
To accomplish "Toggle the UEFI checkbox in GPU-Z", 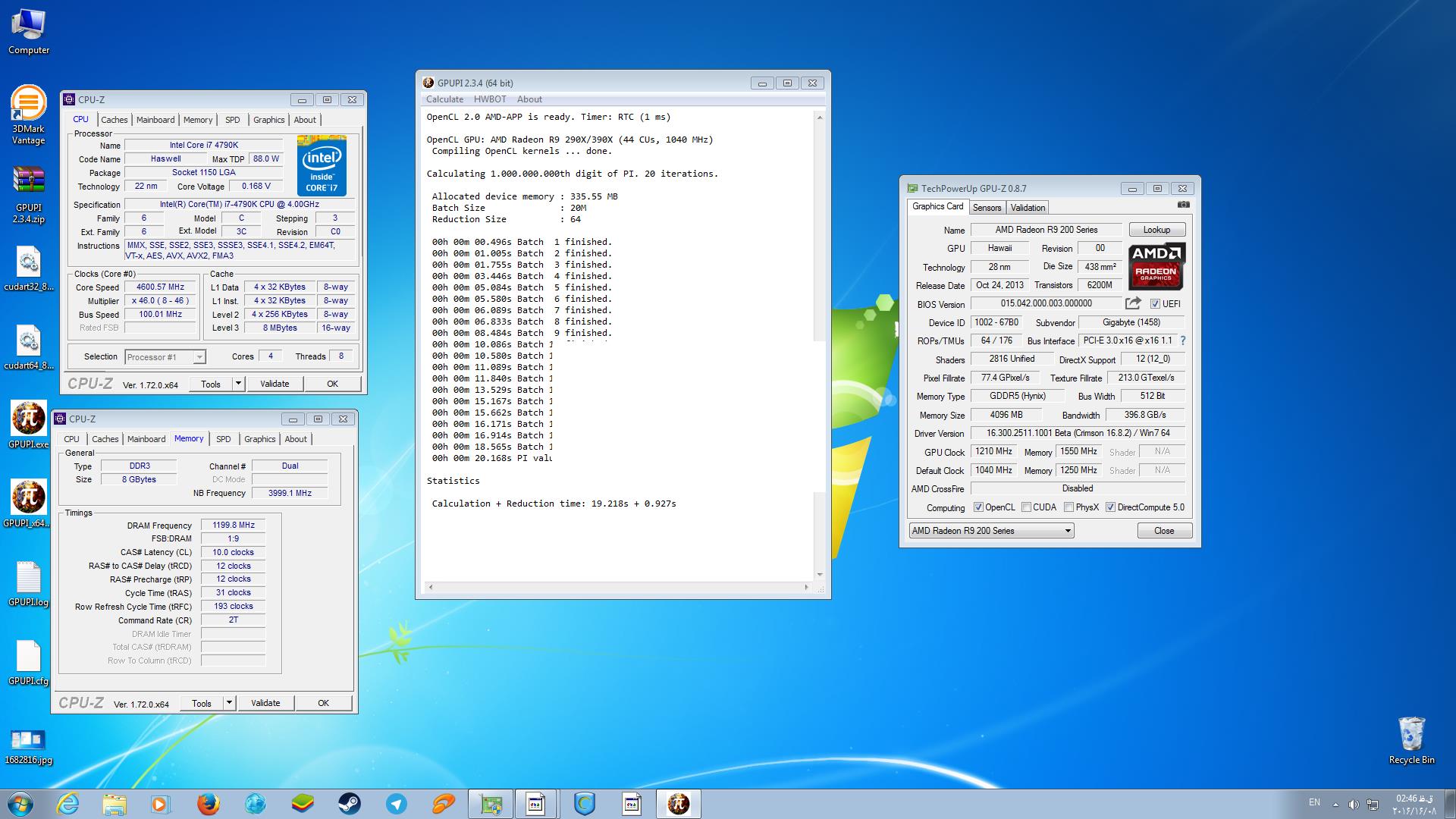I will (1155, 304).
